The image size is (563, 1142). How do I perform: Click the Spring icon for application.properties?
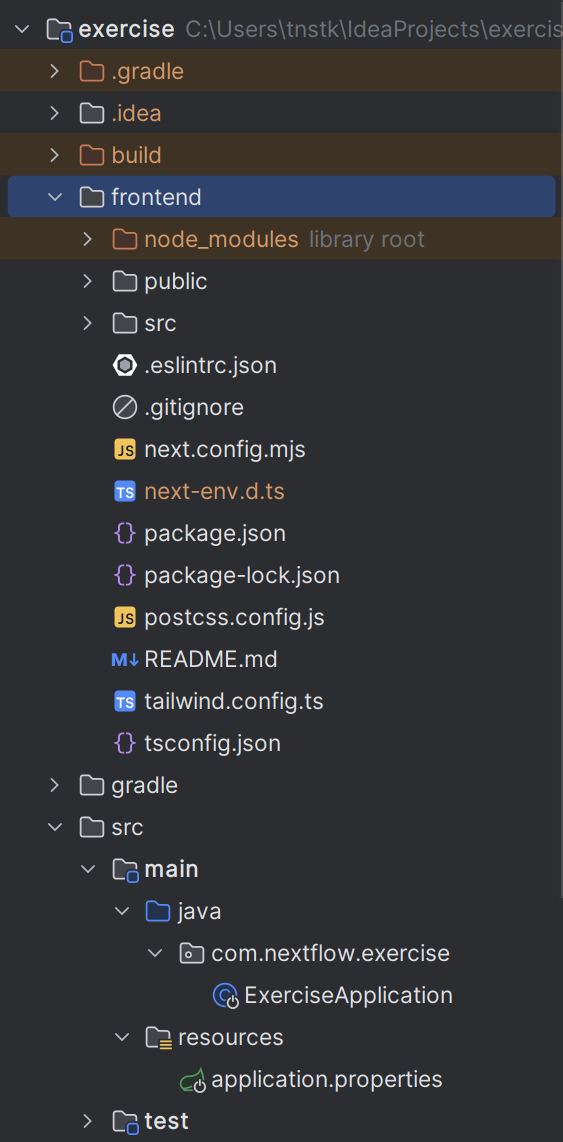coord(193,1079)
